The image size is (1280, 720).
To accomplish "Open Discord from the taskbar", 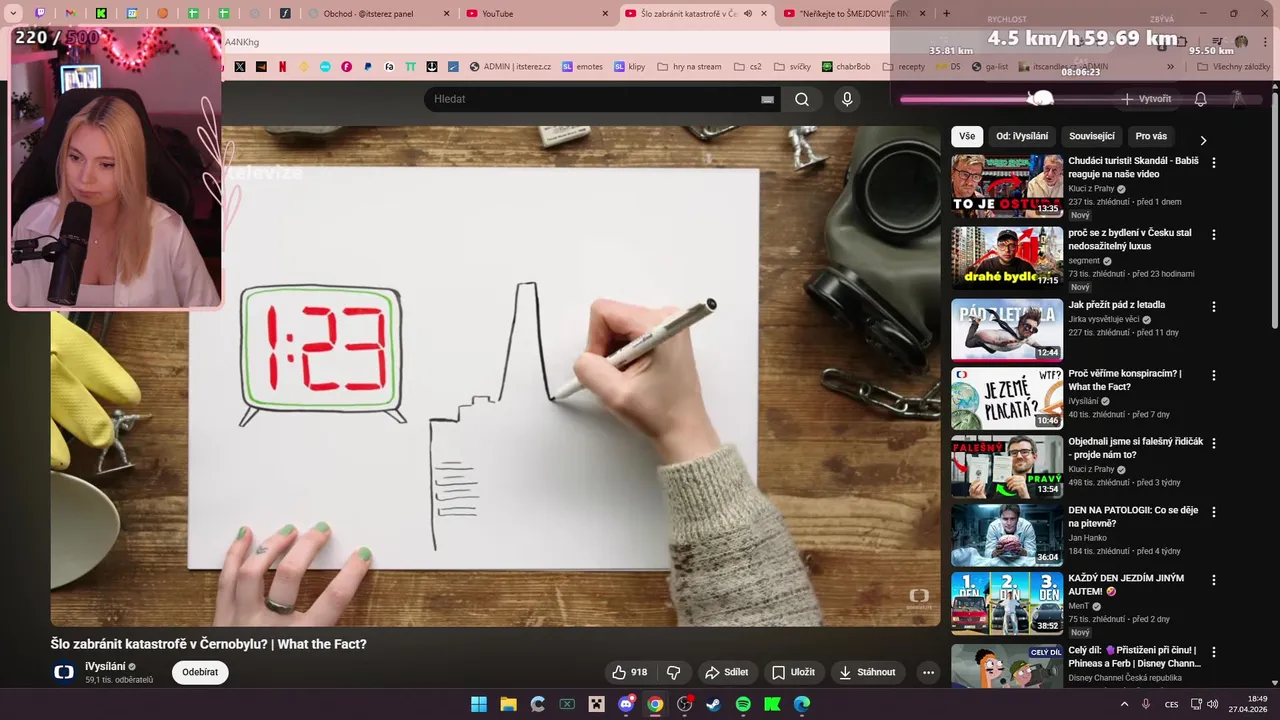I will click(x=626, y=704).
